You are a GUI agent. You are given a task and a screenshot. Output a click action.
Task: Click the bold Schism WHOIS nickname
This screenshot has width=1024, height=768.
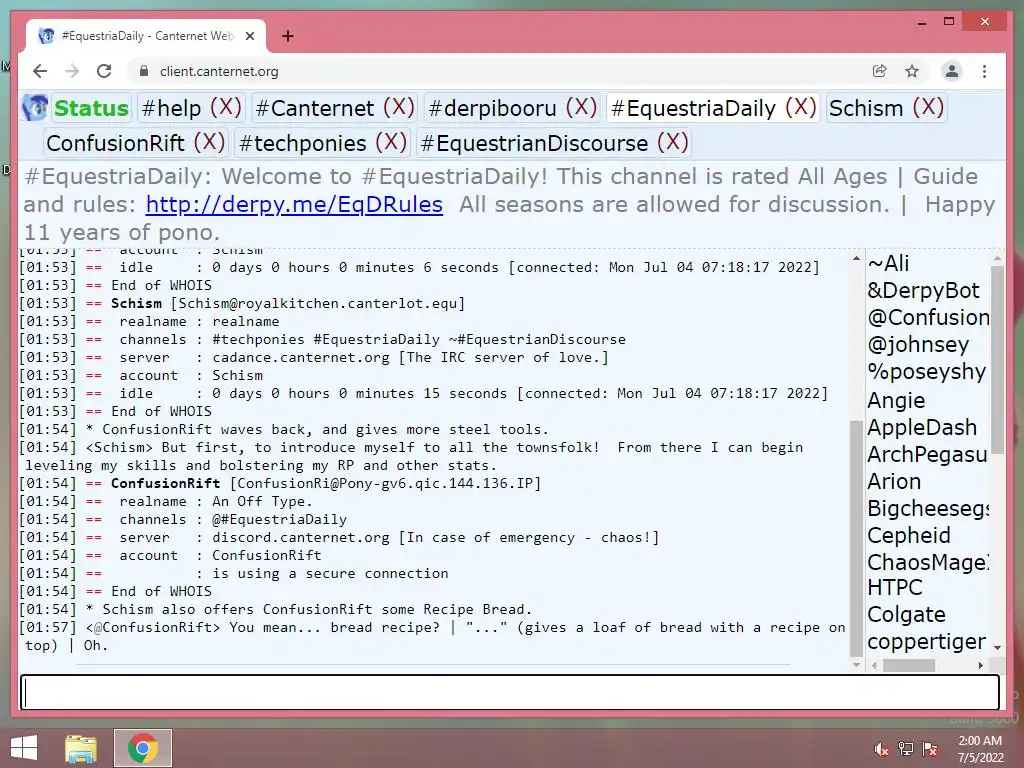point(136,303)
